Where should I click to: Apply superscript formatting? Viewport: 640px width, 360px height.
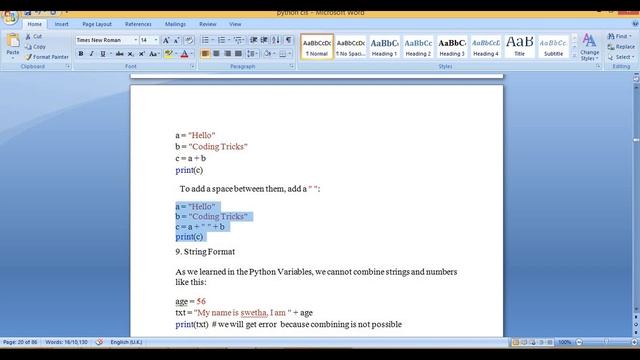pos(141,54)
